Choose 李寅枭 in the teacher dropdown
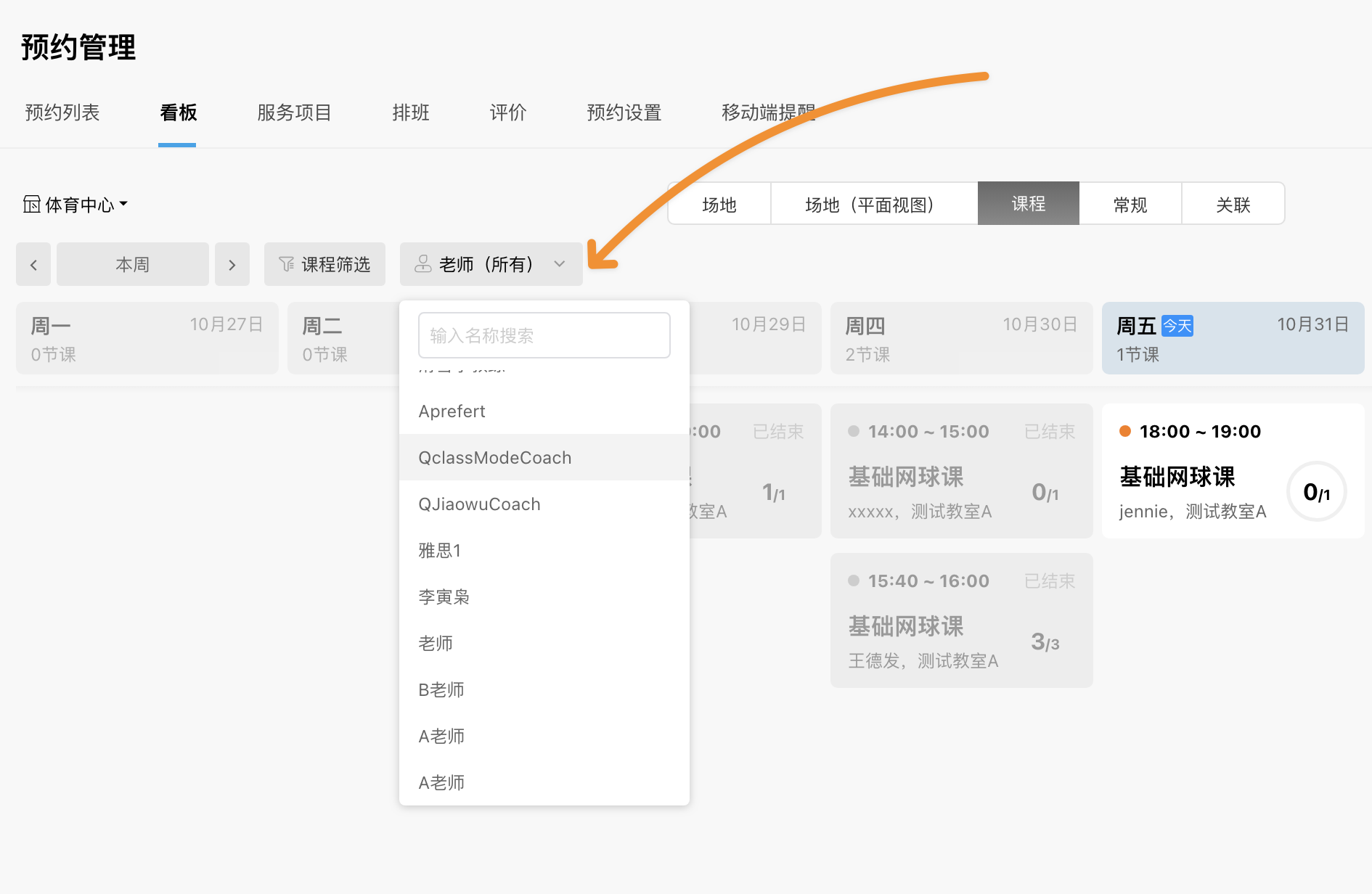Image resolution: width=1372 pixels, height=894 pixels. pyautogui.click(x=444, y=597)
